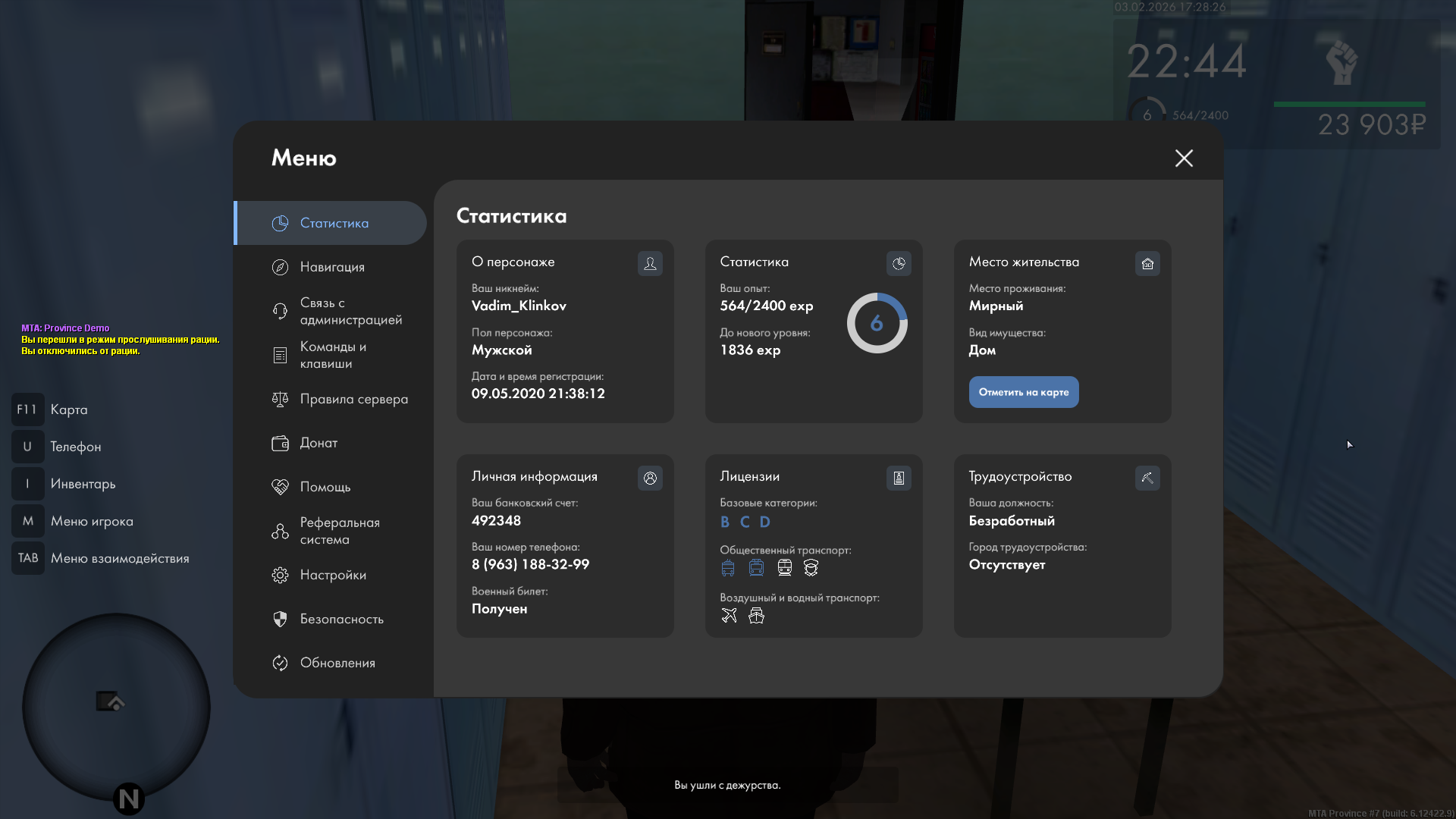Click the profile icon in О персонаже card
Viewport: 1456px width, 819px height.
(650, 263)
